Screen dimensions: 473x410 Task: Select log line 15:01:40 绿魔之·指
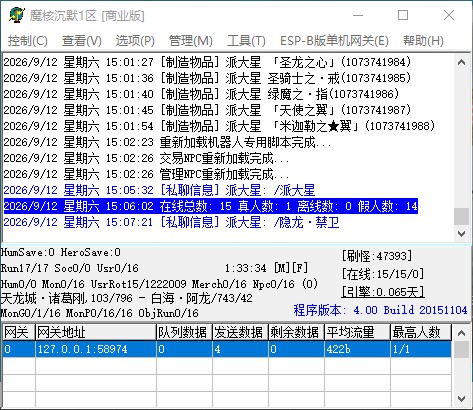click(201, 94)
